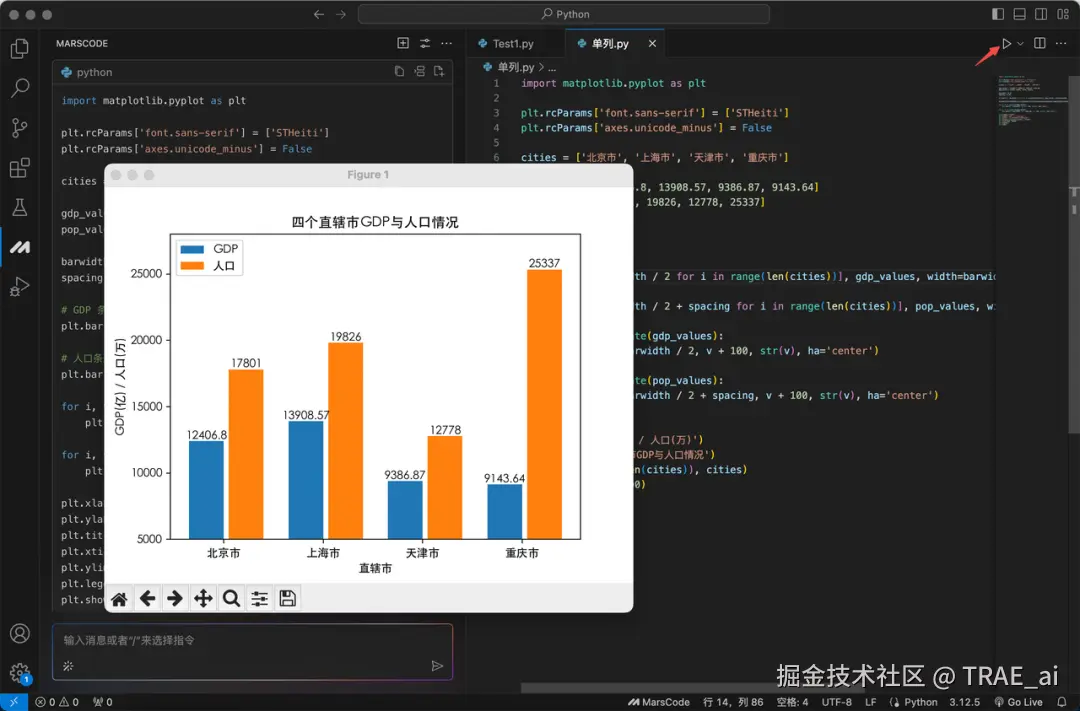1080x711 pixels.
Task: Select interpreter 3.12.5 in status bar
Action: (x=964, y=702)
